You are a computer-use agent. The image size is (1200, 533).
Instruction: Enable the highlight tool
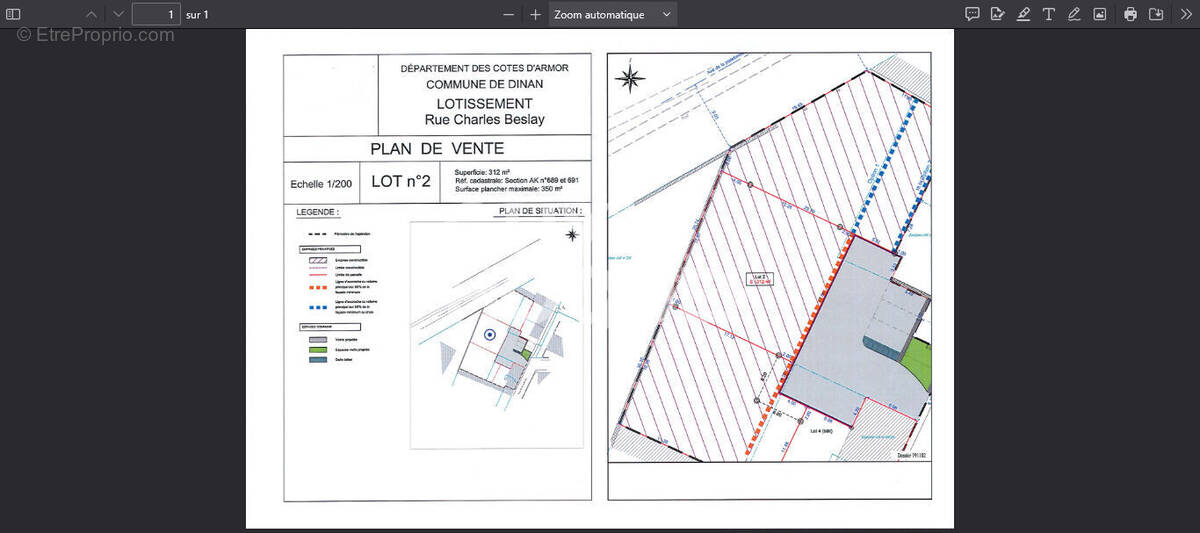1023,14
